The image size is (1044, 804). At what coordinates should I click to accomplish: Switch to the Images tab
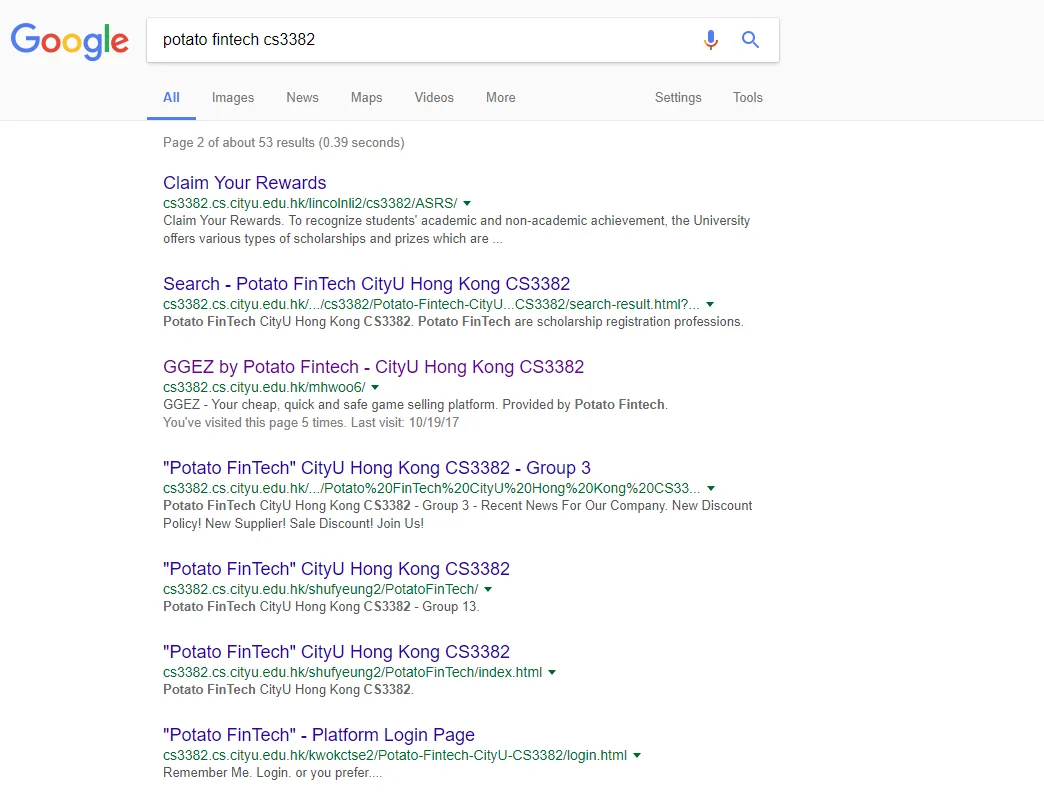(232, 97)
